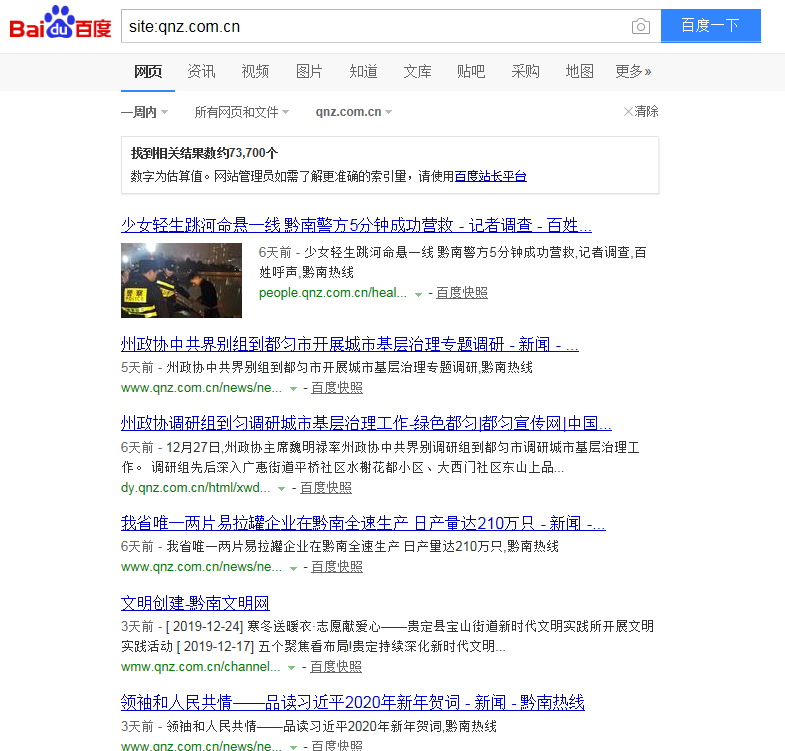The height and width of the screenshot is (751, 785).
Task: Open result 领袖和人民共情——品读习近平2020年新年贺词
Action: click(x=352, y=702)
